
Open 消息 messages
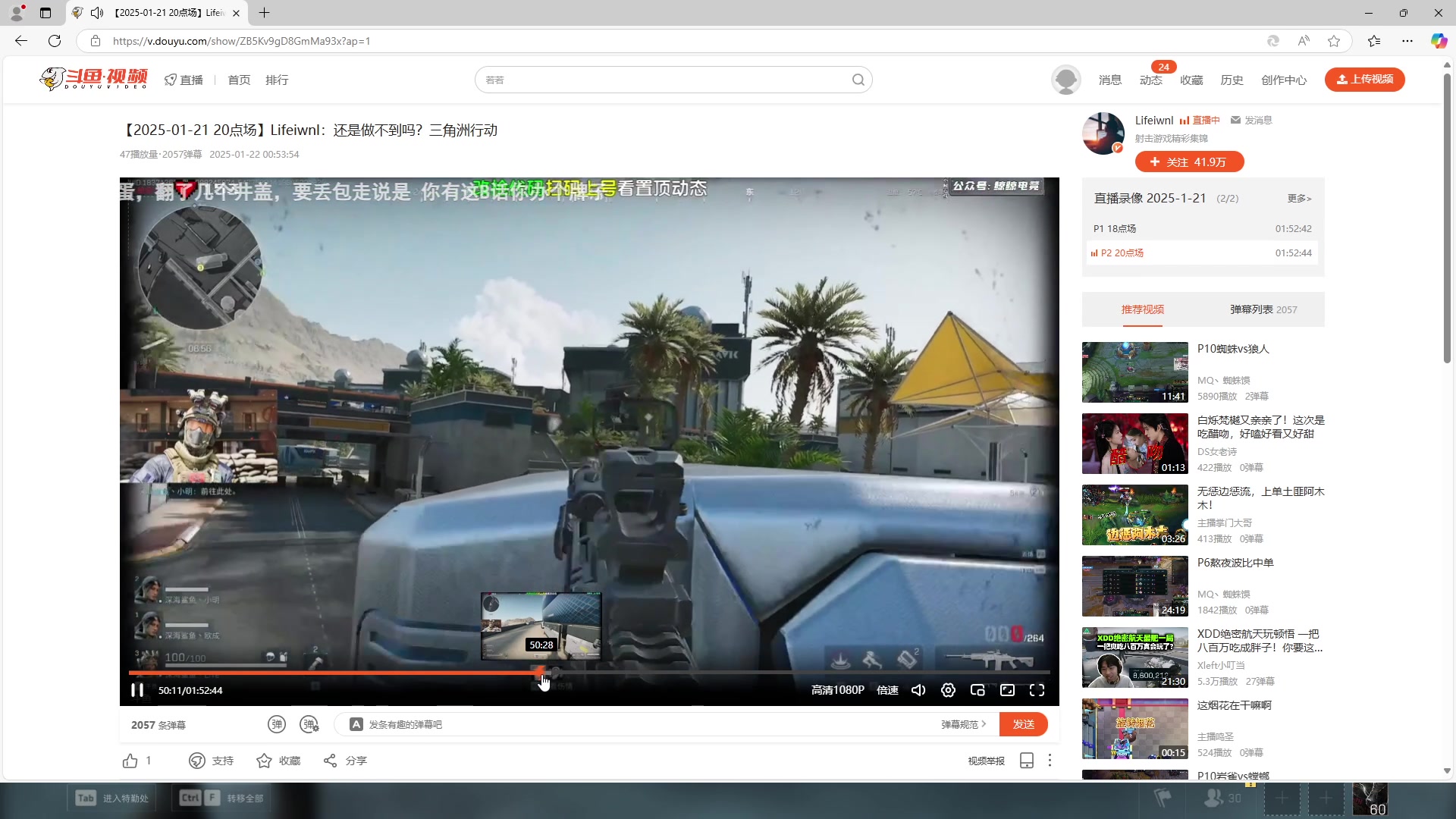click(x=1109, y=80)
